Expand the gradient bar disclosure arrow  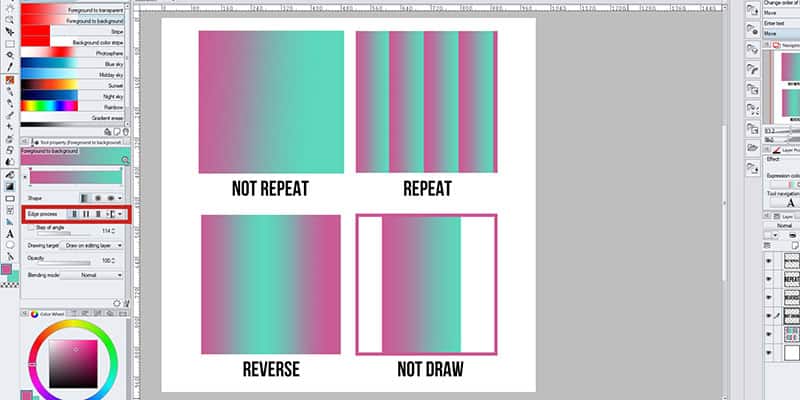click(x=26, y=177)
